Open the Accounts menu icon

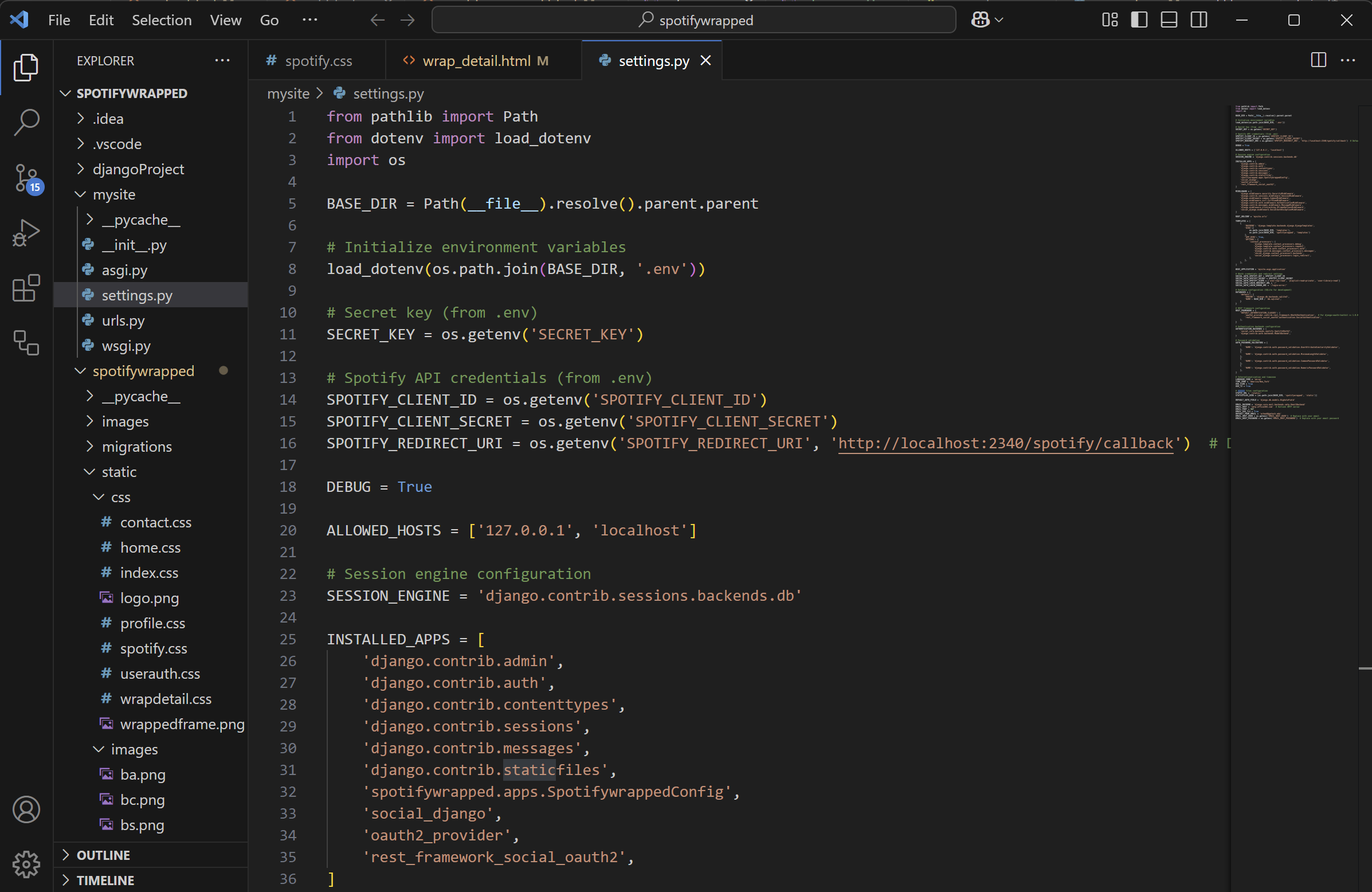tap(26, 809)
